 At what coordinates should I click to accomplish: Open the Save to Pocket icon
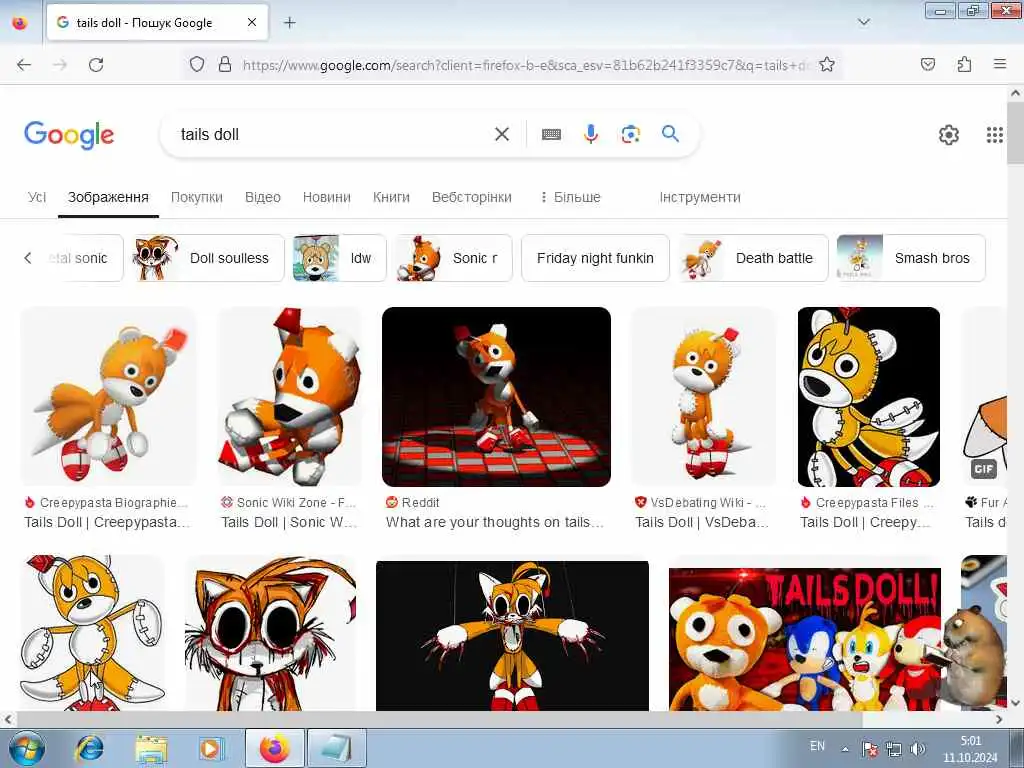coord(928,64)
